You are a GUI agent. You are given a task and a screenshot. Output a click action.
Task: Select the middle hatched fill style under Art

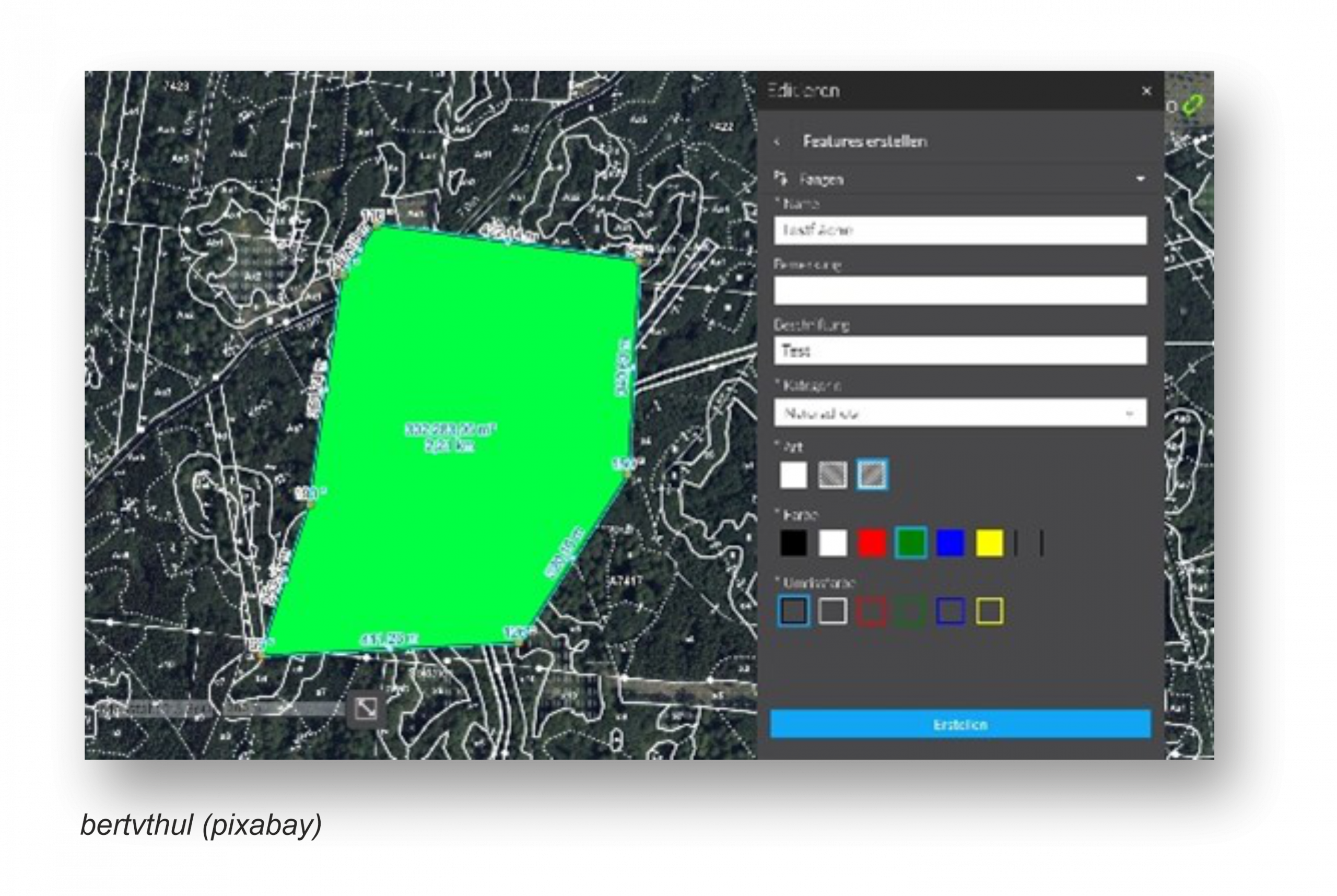pos(833,475)
